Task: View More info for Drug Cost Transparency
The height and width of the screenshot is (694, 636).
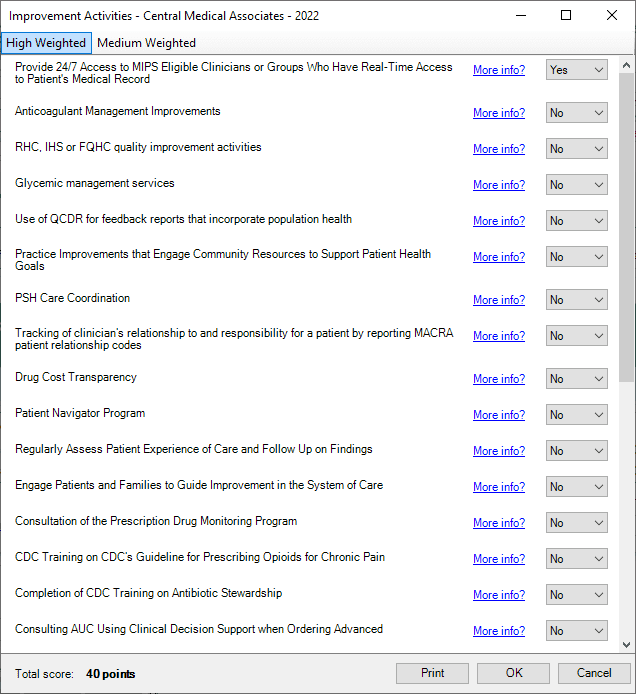Action: 498,379
